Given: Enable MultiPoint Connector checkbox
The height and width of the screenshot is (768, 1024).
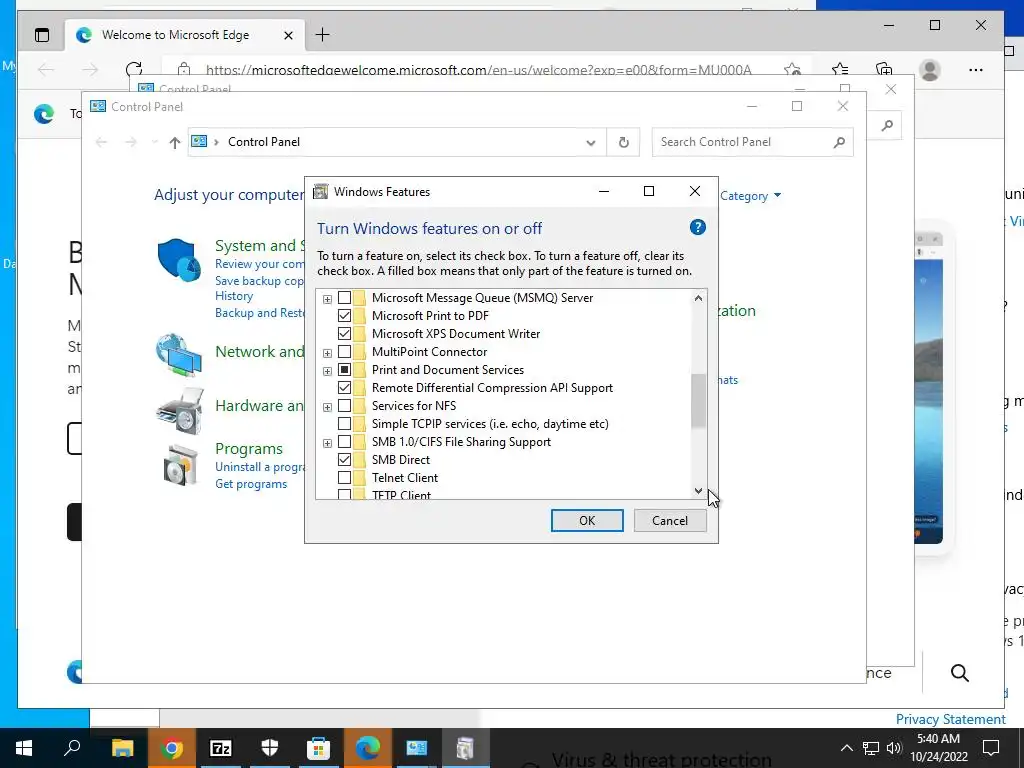Looking at the screenshot, I should pyautogui.click(x=344, y=352).
